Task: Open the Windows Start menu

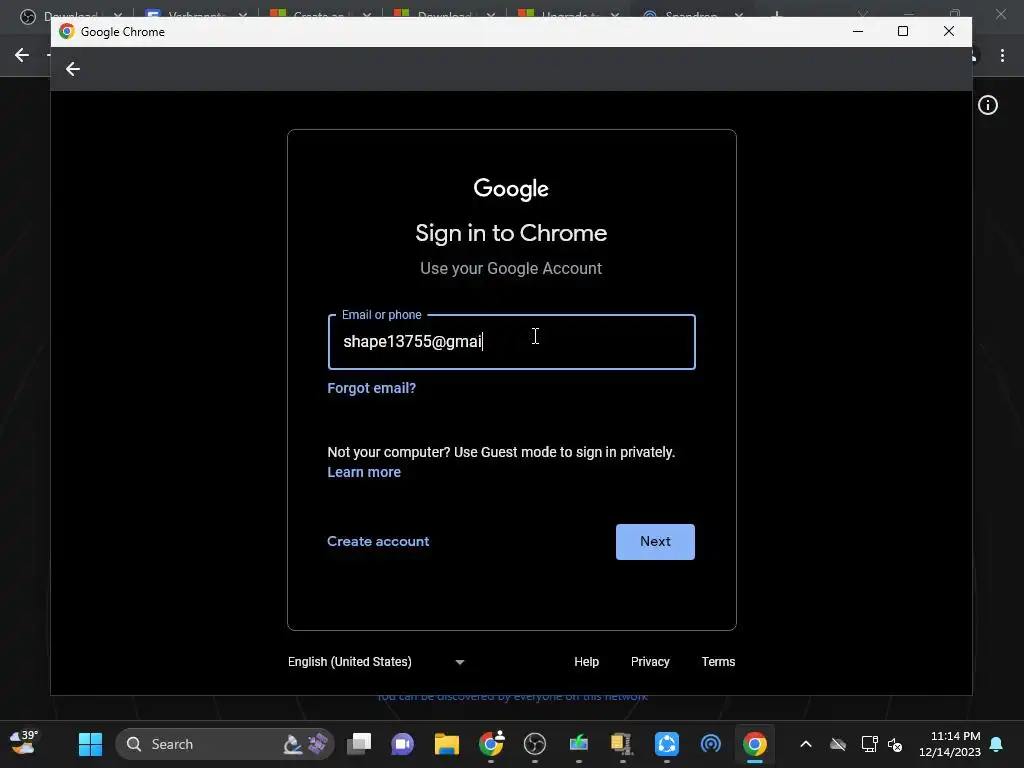Action: [90, 744]
